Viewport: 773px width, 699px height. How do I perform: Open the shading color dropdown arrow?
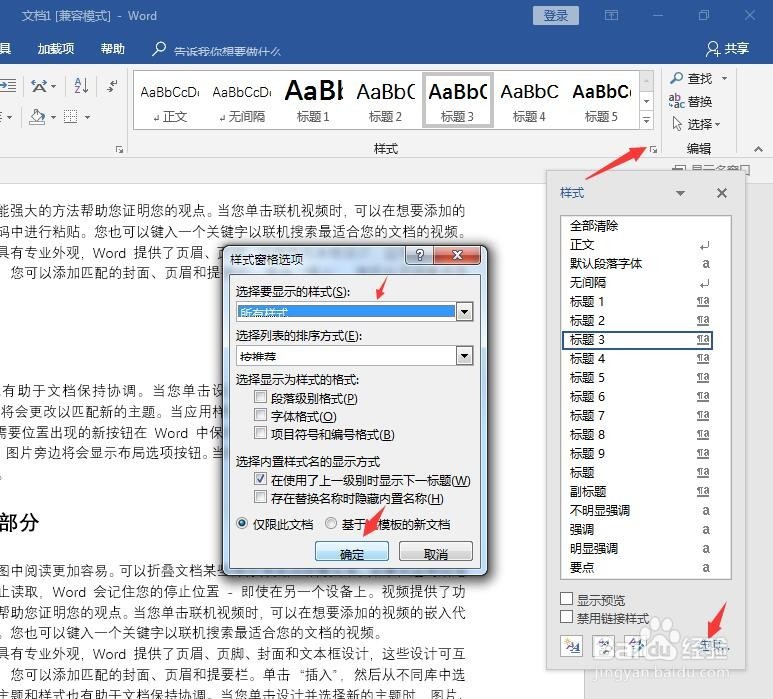[x=53, y=117]
